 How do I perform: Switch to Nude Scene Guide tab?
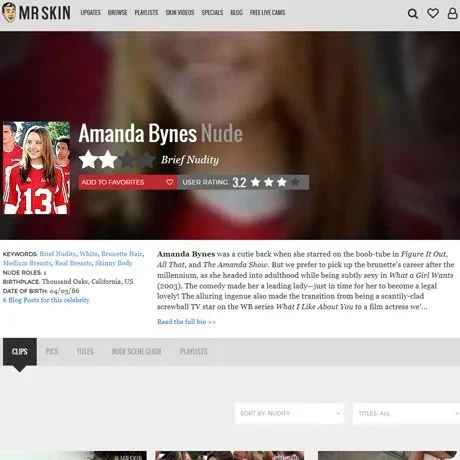[x=137, y=352]
